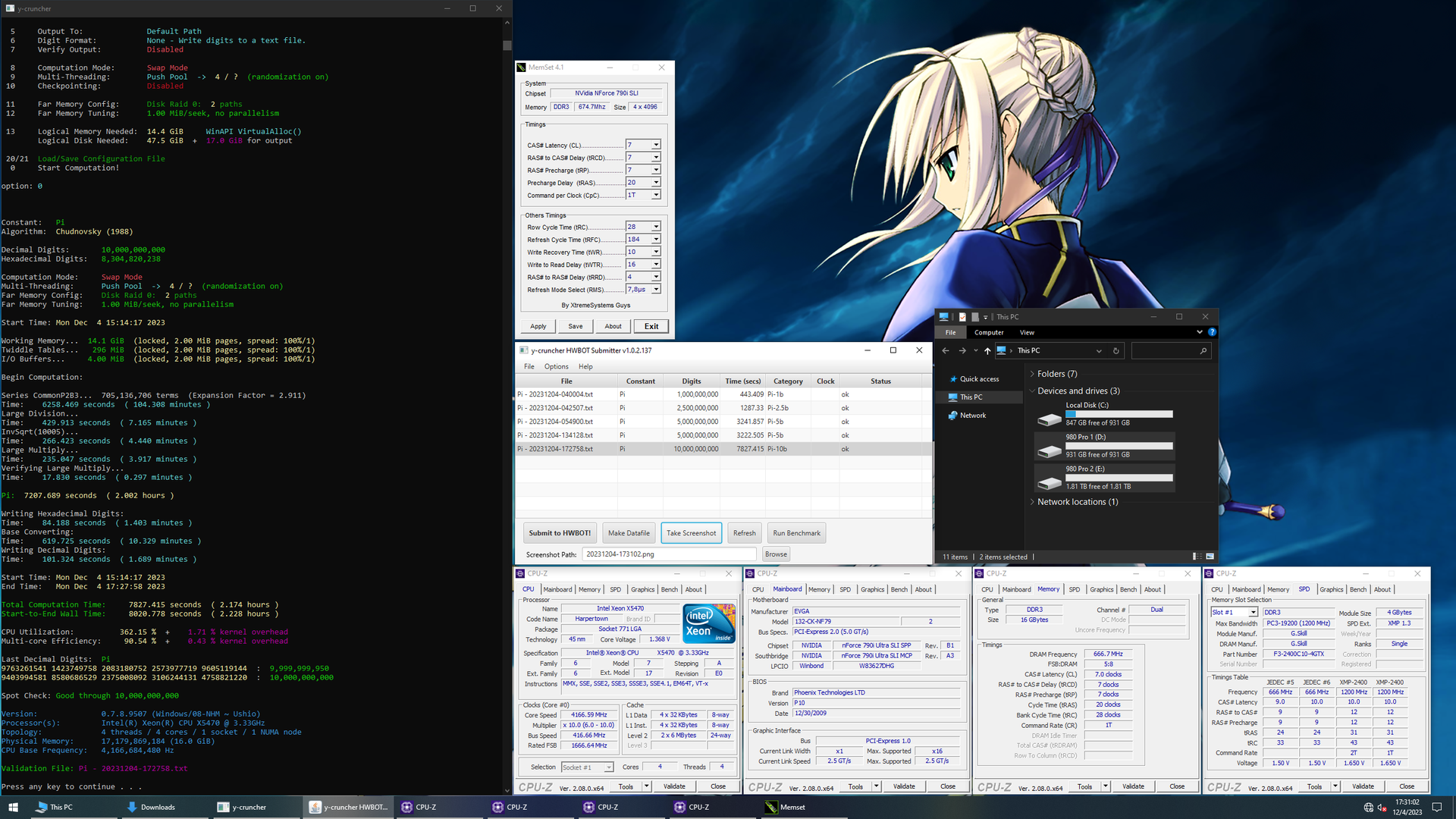The height and width of the screenshot is (819, 1456).
Task: Click the explorer search magnifier icon
Action: pos(1203,350)
